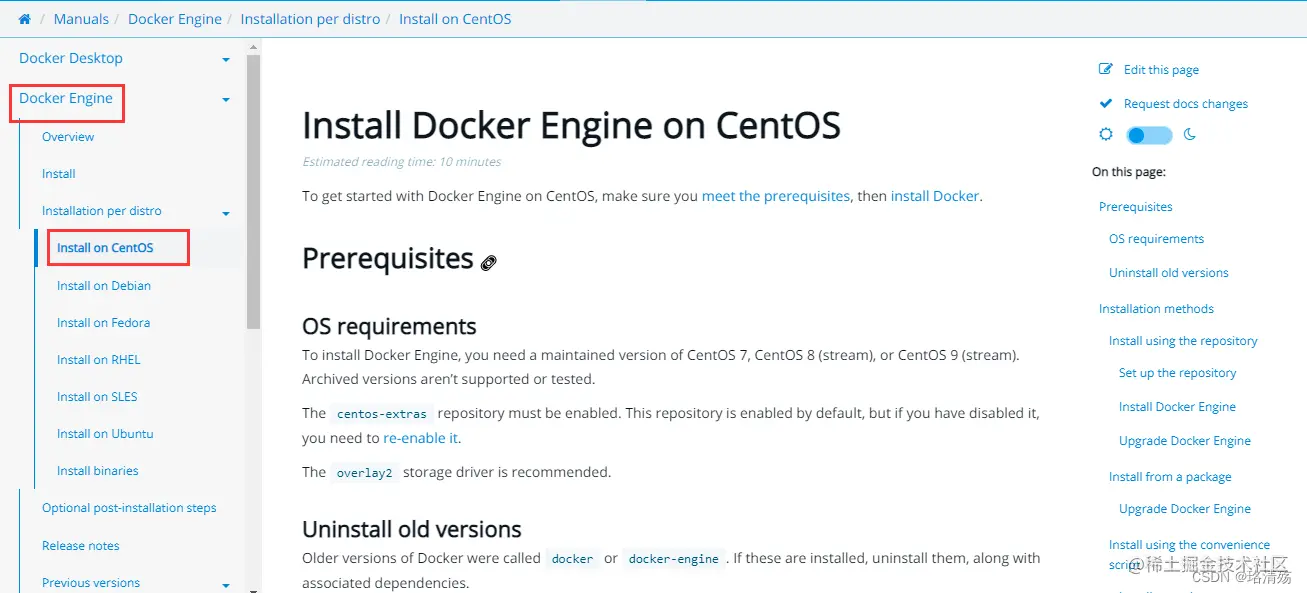Open Install on Debian sidebar item

(x=104, y=286)
